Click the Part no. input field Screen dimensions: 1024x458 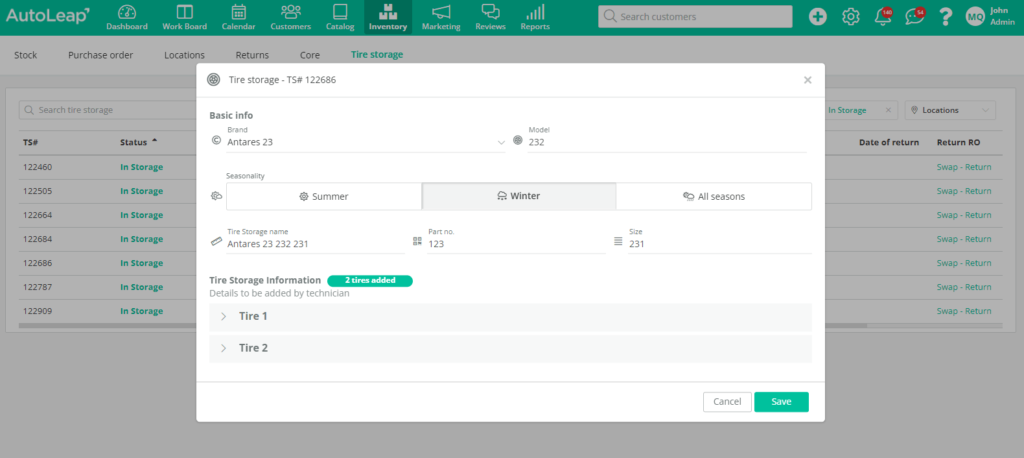tap(515, 243)
